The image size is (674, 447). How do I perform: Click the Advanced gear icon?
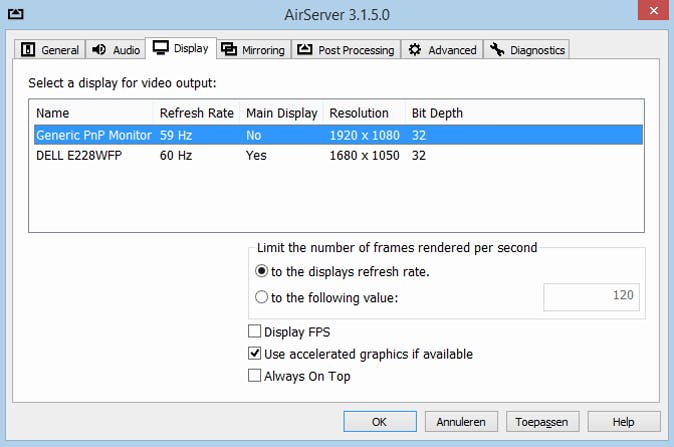point(414,49)
